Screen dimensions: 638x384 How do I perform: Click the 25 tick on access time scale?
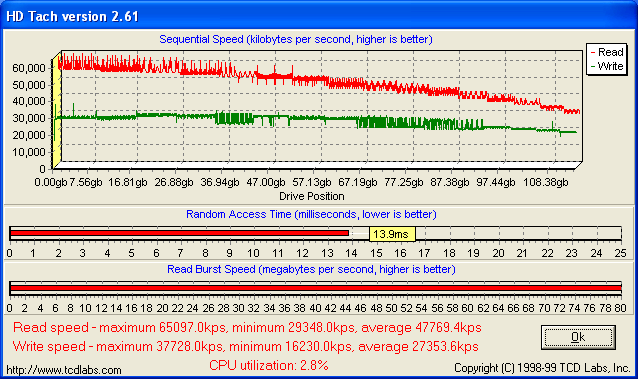click(x=620, y=253)
